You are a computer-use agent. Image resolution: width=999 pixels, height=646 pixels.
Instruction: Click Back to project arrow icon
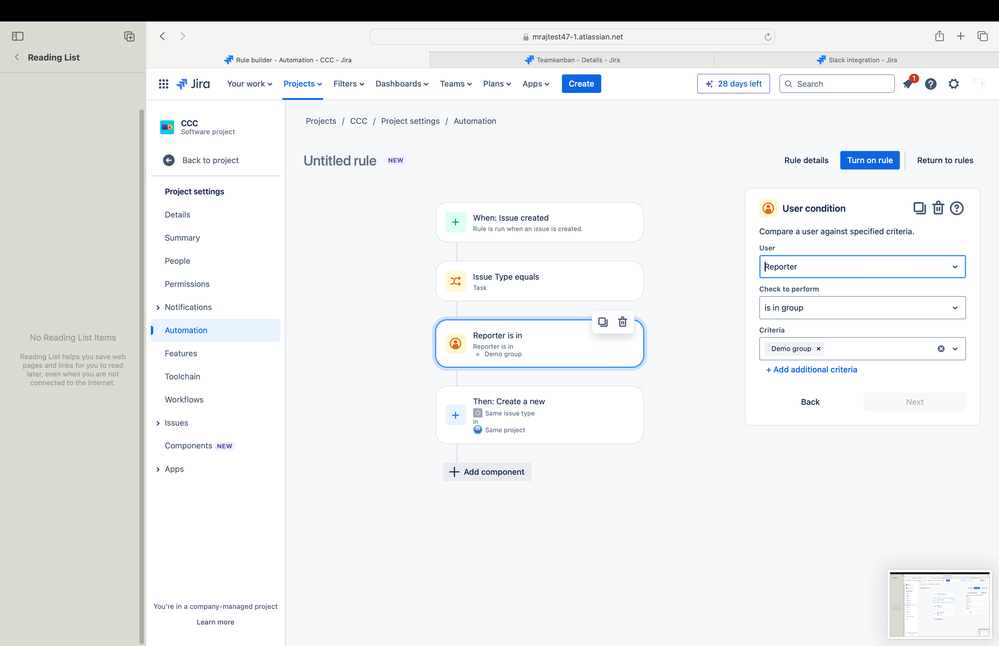(x=169, y=161)
